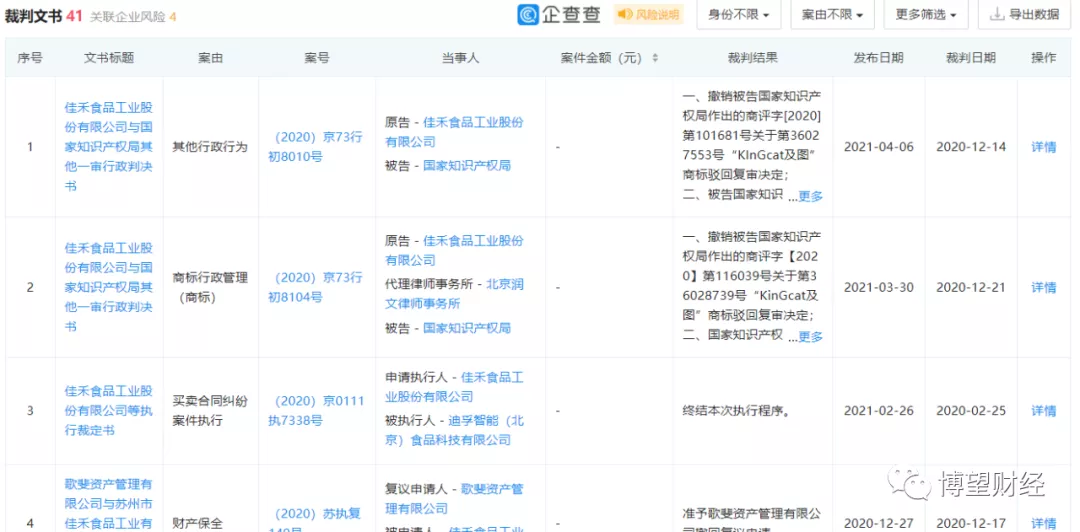Click 裁判日期 column header
The image size is (1080, 532).
pyautogui.click(x=970, y=59)
